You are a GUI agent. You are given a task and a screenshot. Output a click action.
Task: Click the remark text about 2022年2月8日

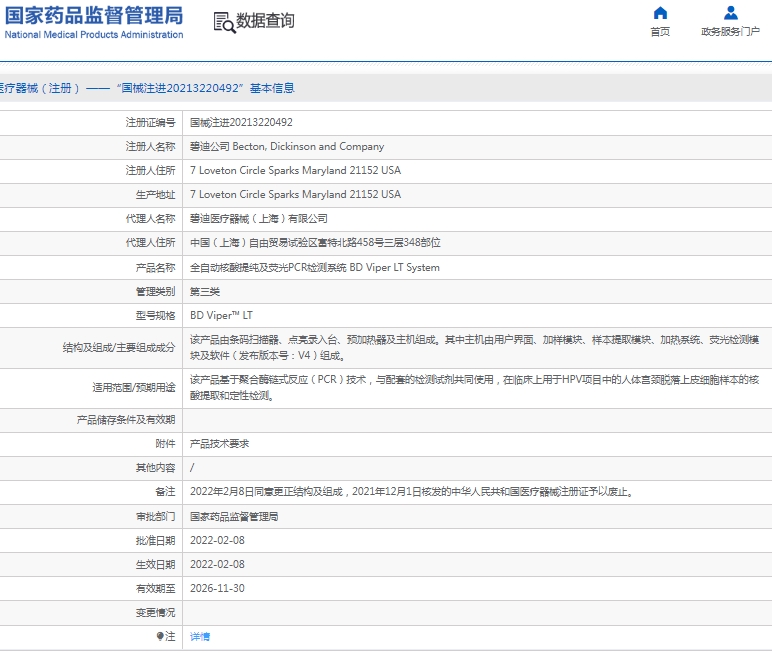412,492
